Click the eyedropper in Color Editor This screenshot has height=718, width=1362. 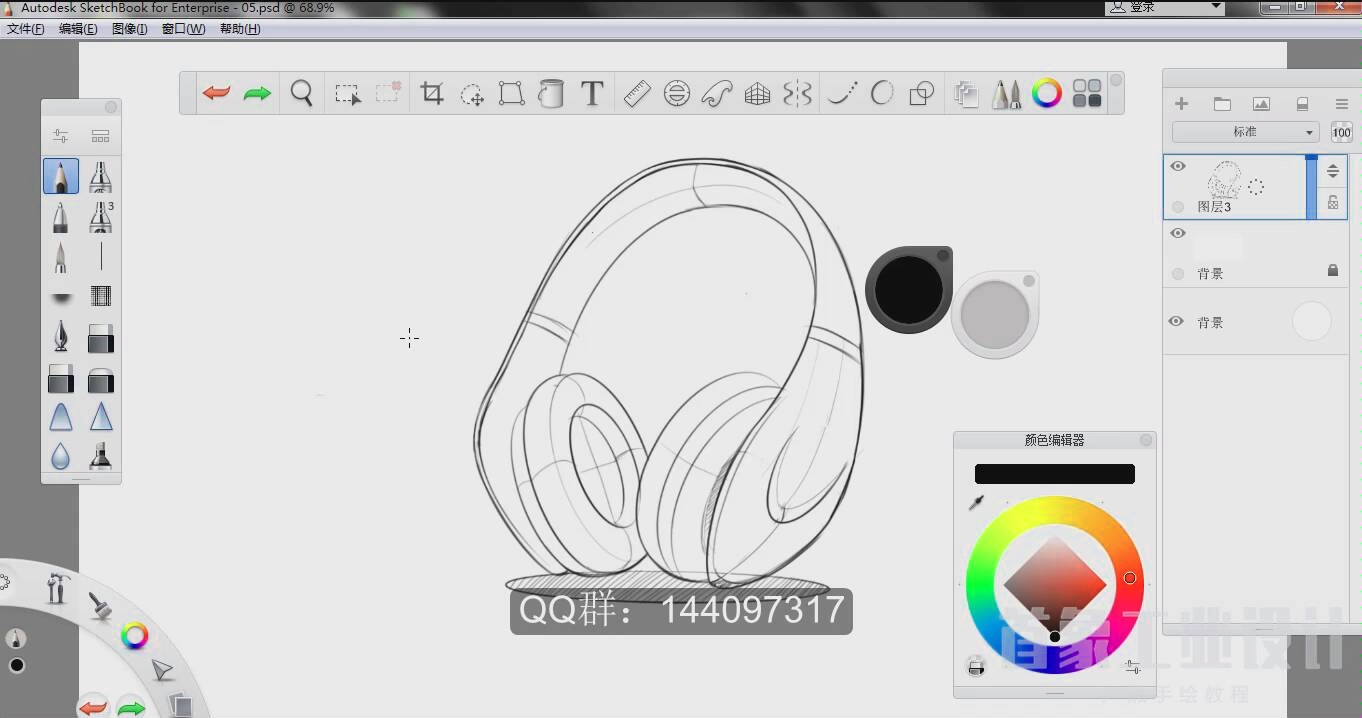(976, 503)
